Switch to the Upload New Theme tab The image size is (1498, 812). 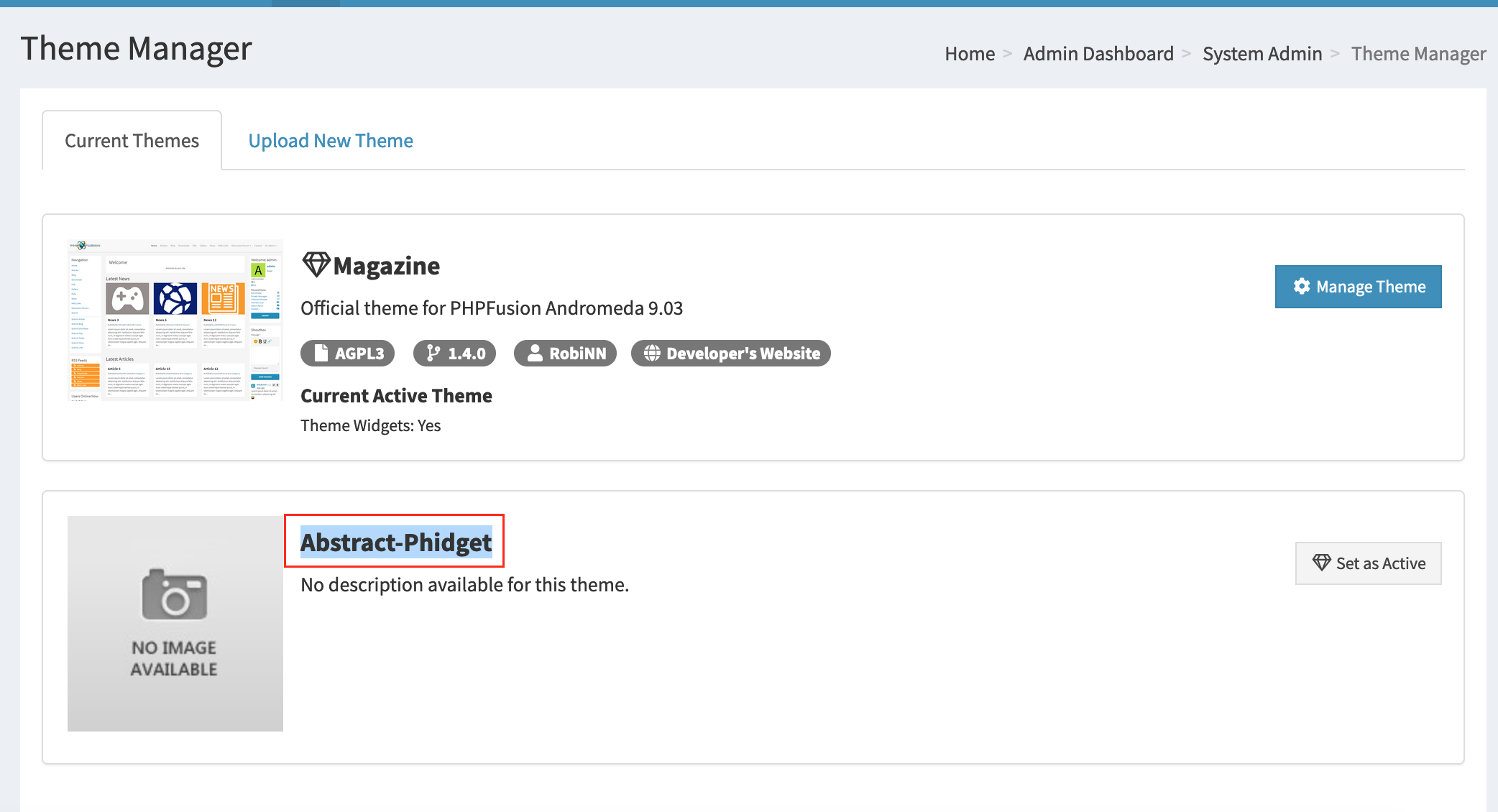tap(331, 141)
